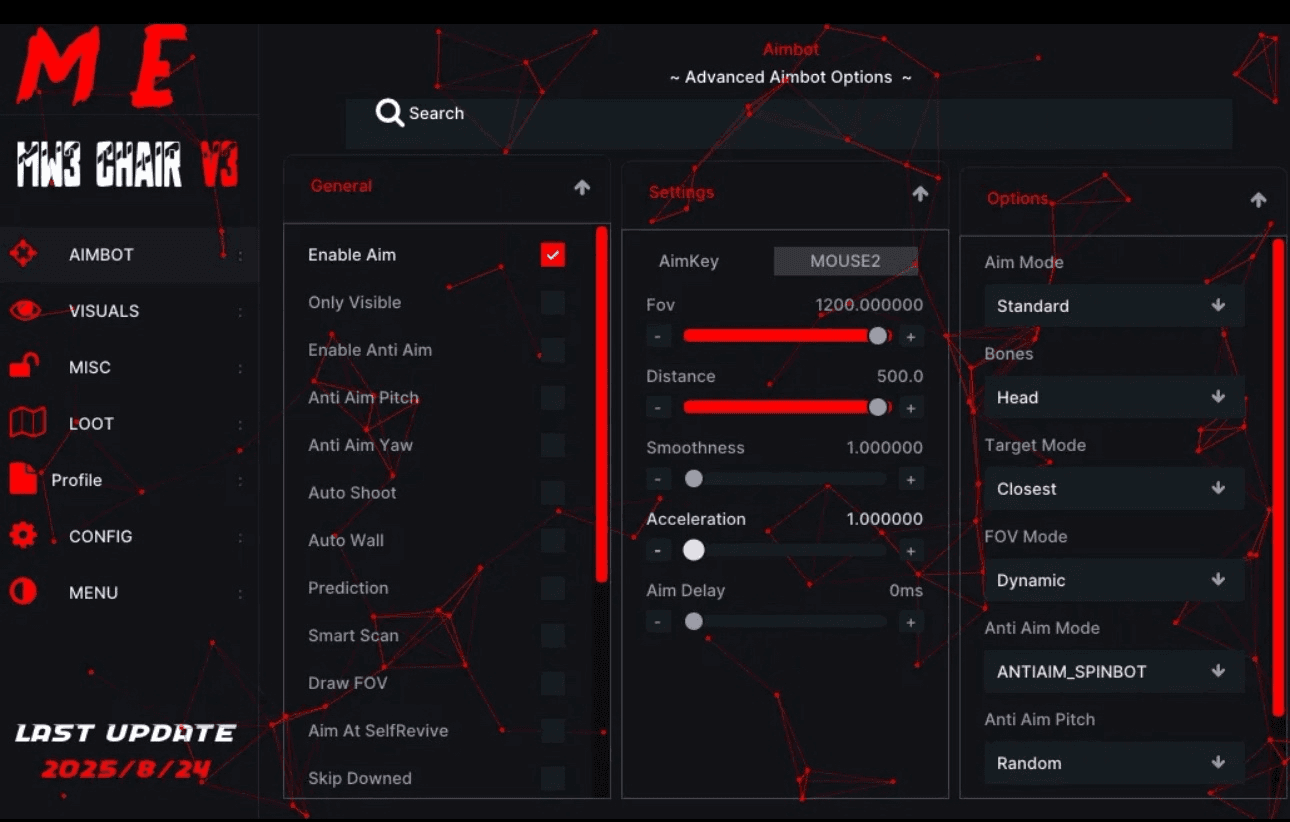The image size is (1290, 822).
Task: Expand the Target Mode dropdown showing Closest
Action: pyautogui.click(x=1114, y=489)
